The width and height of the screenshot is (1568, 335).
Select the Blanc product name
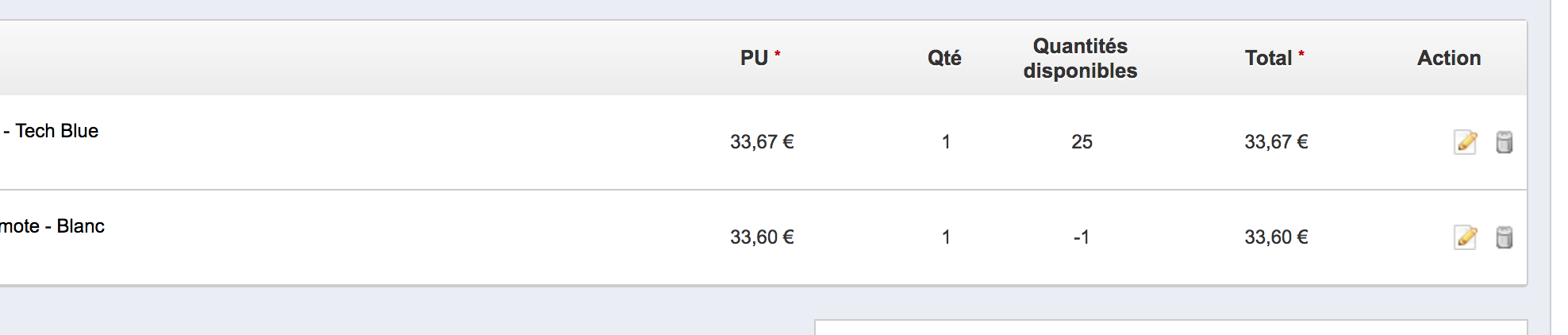(x=52, y=226)
